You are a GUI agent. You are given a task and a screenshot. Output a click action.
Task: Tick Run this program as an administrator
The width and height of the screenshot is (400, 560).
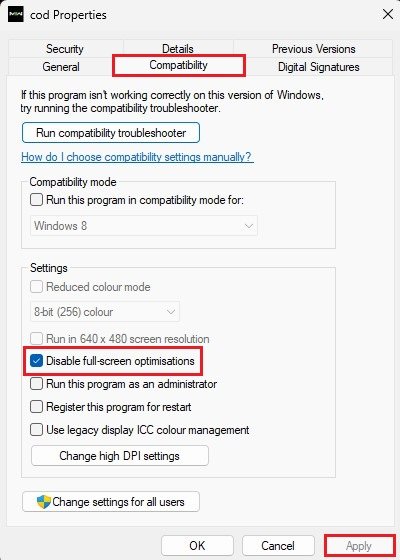(x=36, y=384)
